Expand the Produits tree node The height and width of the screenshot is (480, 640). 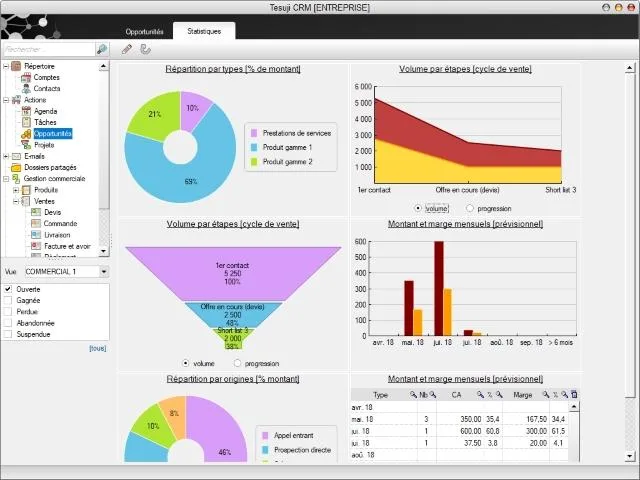click(16, 190)
